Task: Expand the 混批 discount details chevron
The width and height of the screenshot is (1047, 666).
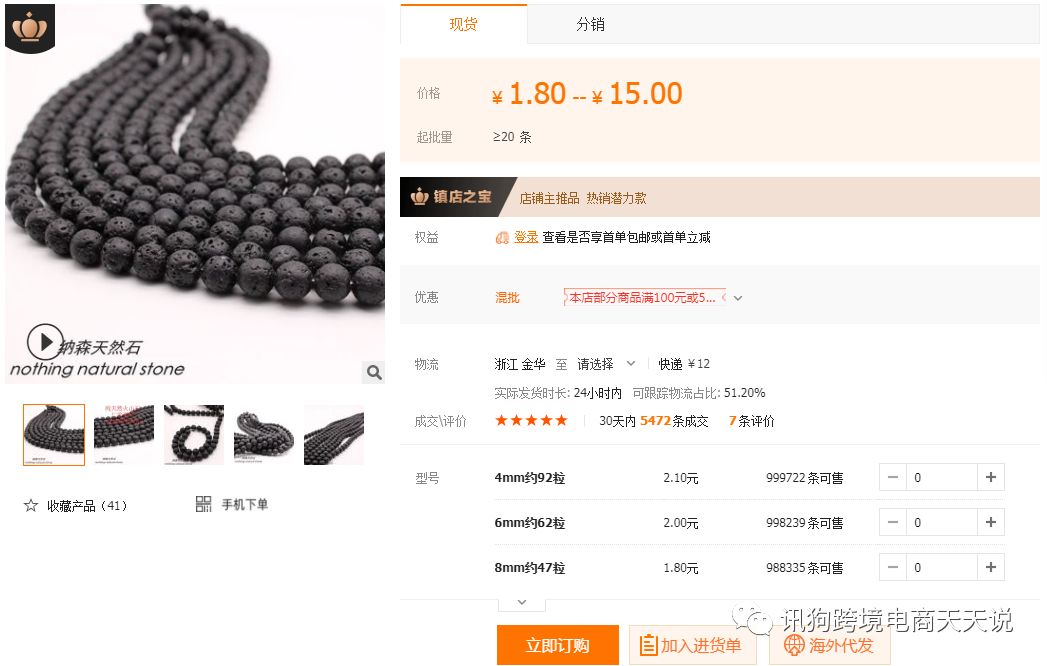Action: pos(738,298)
